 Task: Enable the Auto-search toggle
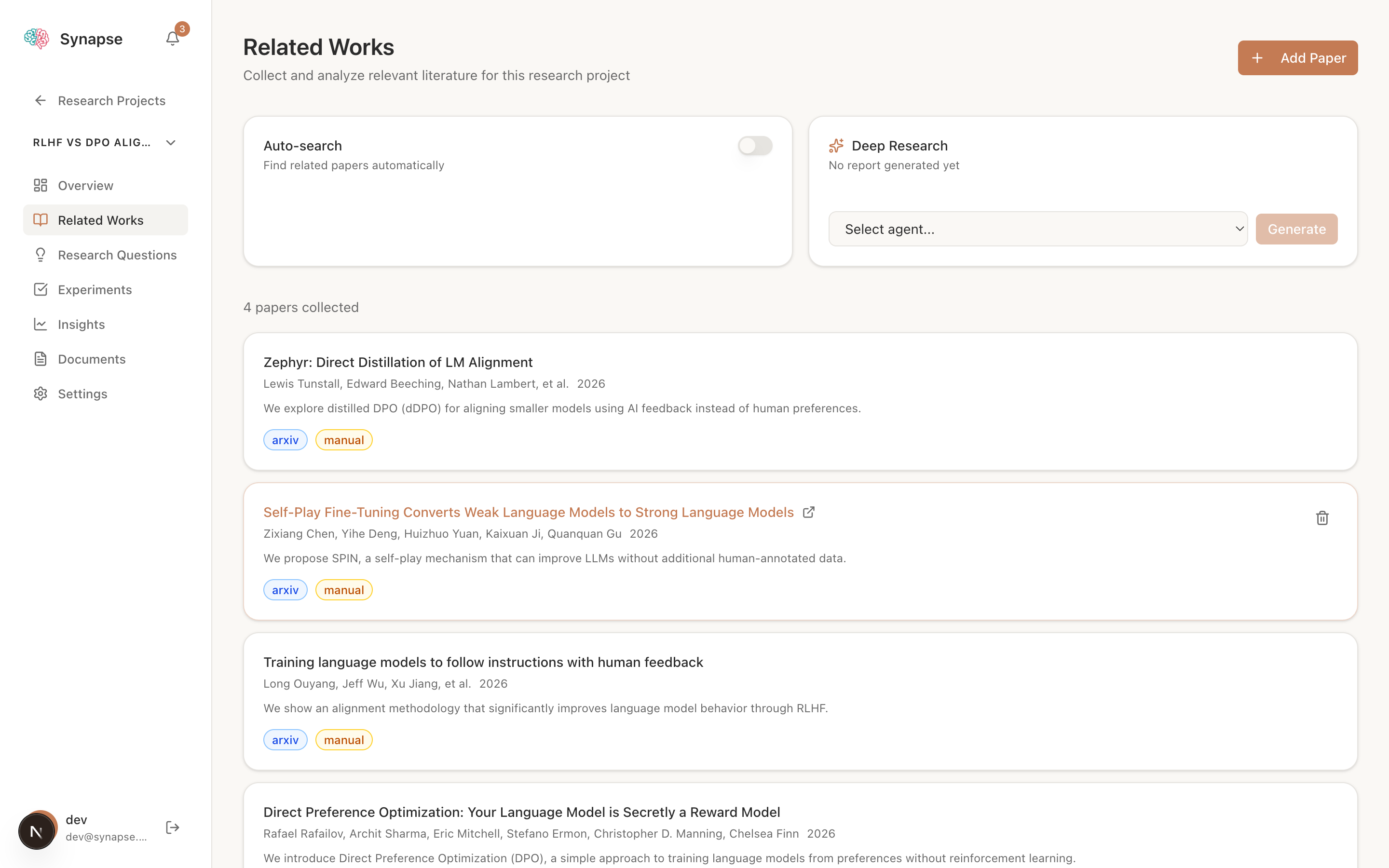click(754, 145)
